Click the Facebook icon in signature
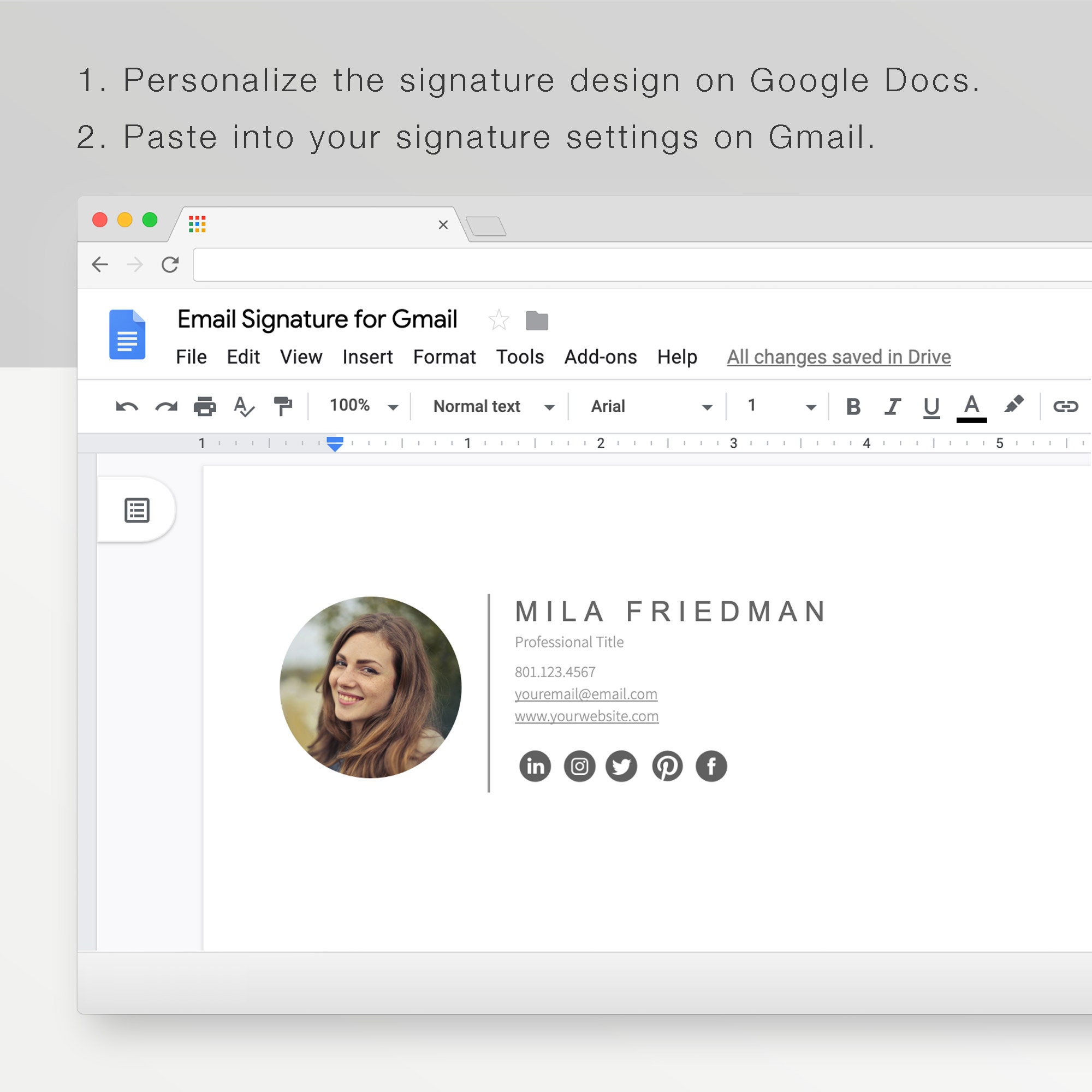Image resolution: width=1092 pixels, height=1092 pixels. tap(711, 767)
